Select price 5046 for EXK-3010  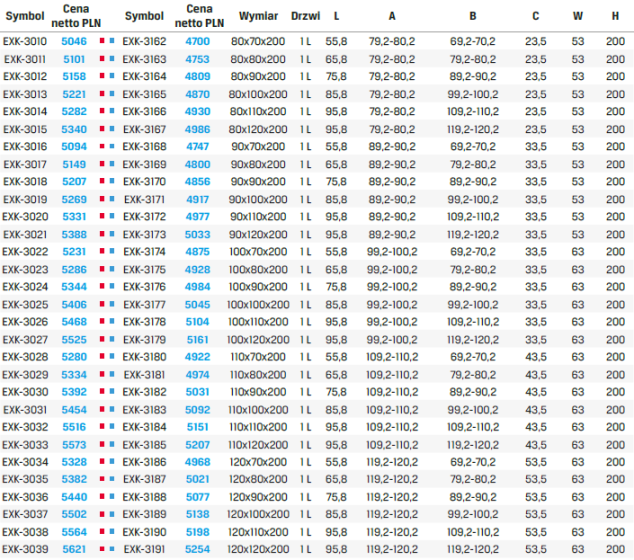pyautogui.click(x=74, y=41)
